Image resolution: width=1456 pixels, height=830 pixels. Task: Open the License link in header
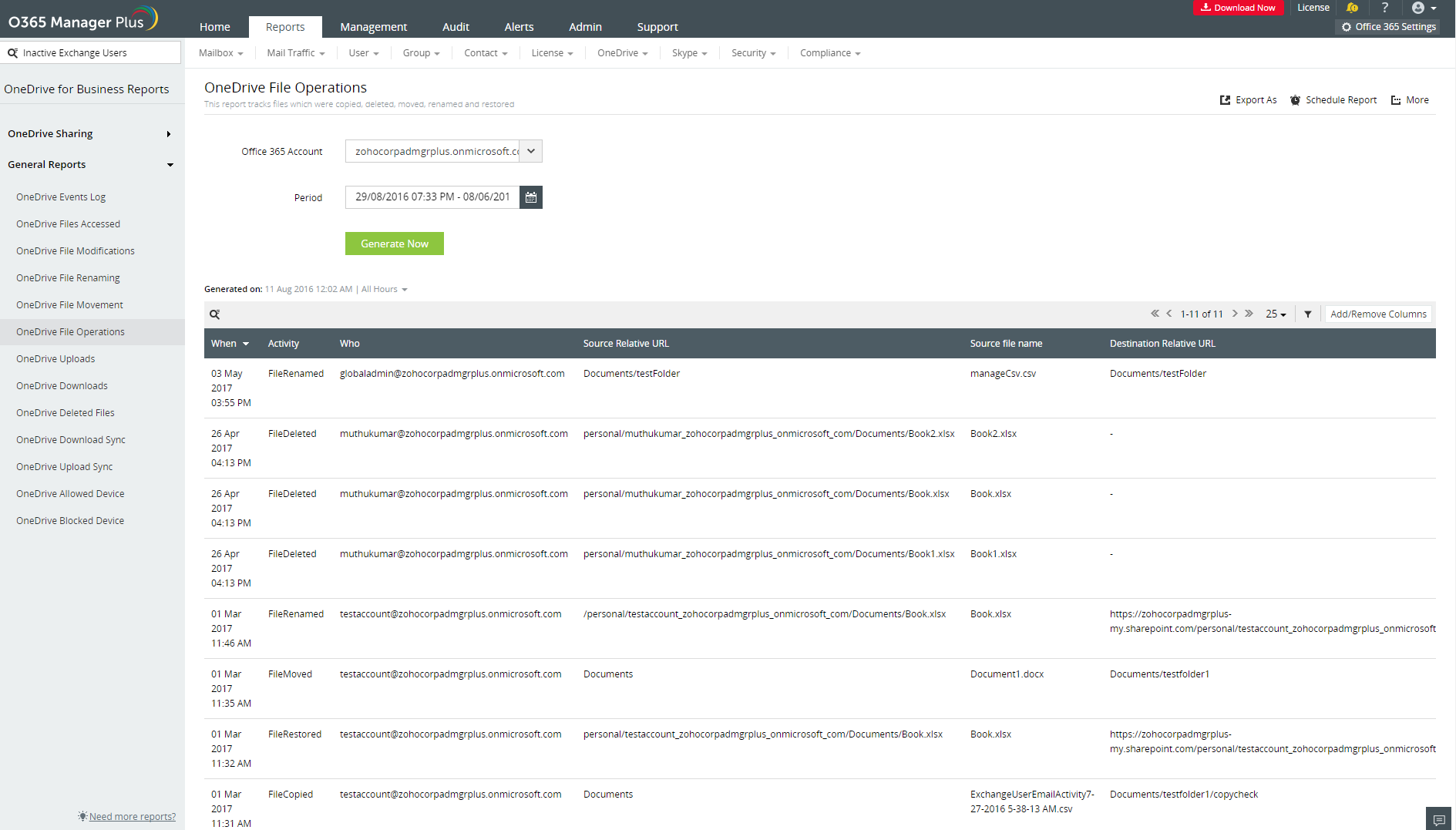point(1313,8)
